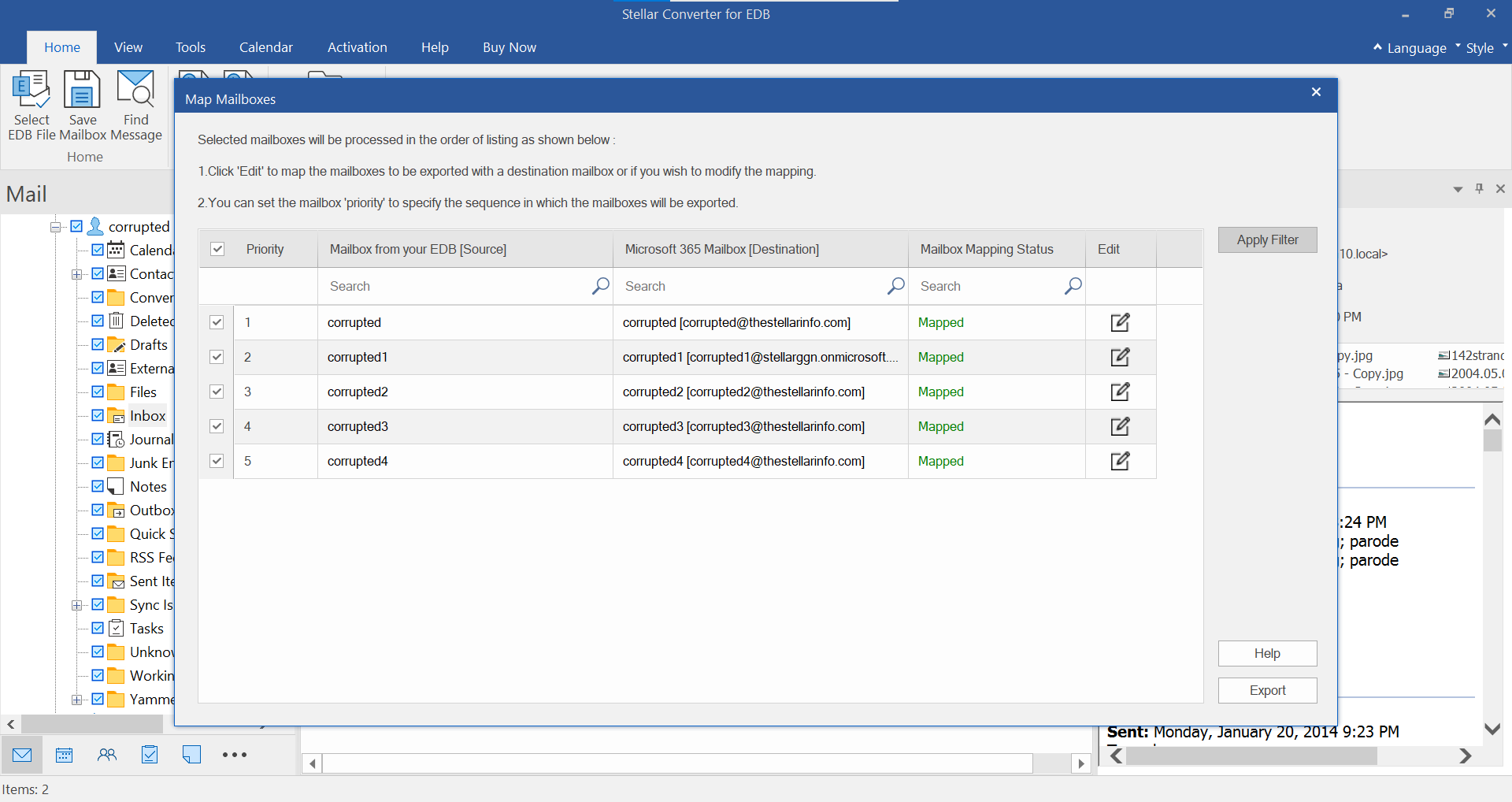Viewport: 1512px width, 802px height.
Task: Click the Select EDB File icon
Action: (31, 90)
